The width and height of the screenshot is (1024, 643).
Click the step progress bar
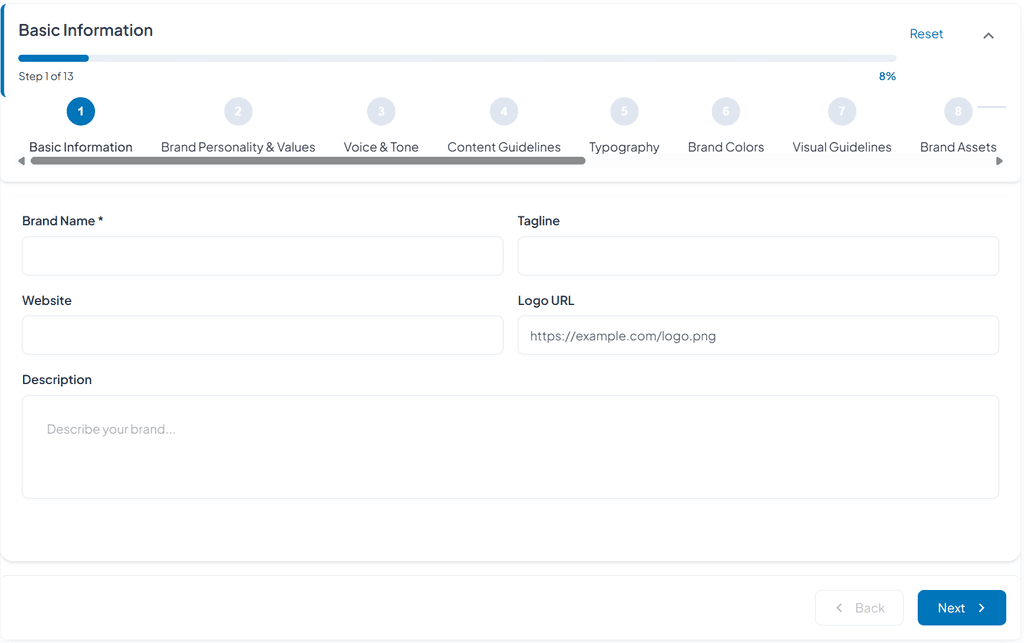[x=457, y=58]
